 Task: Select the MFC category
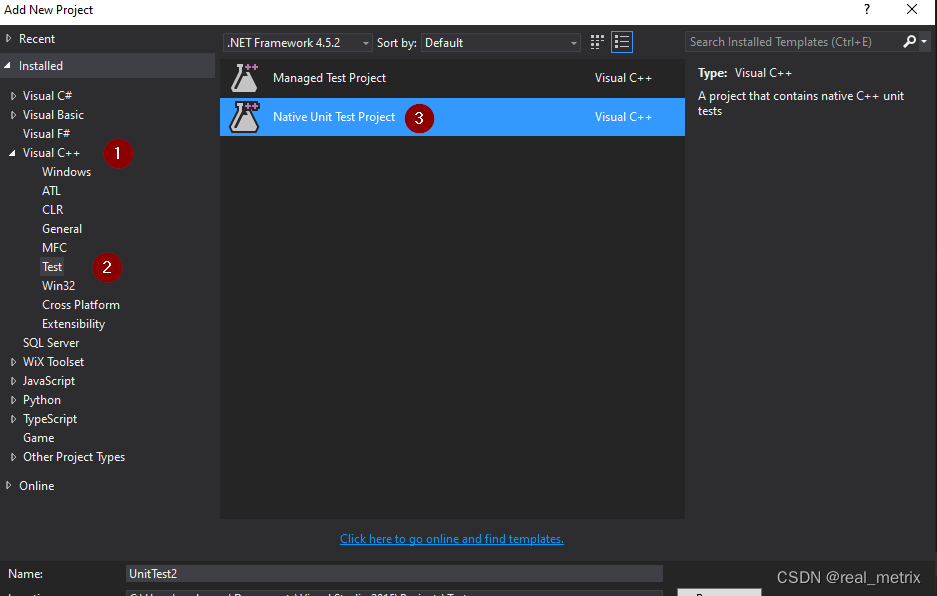point(54,247)
